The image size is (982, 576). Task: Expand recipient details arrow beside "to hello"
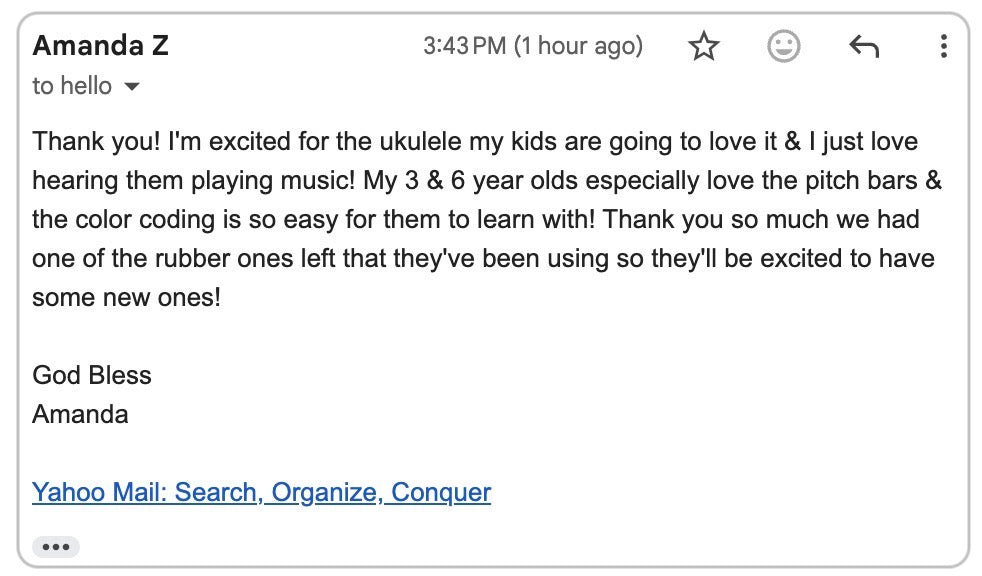coord(131,87)
